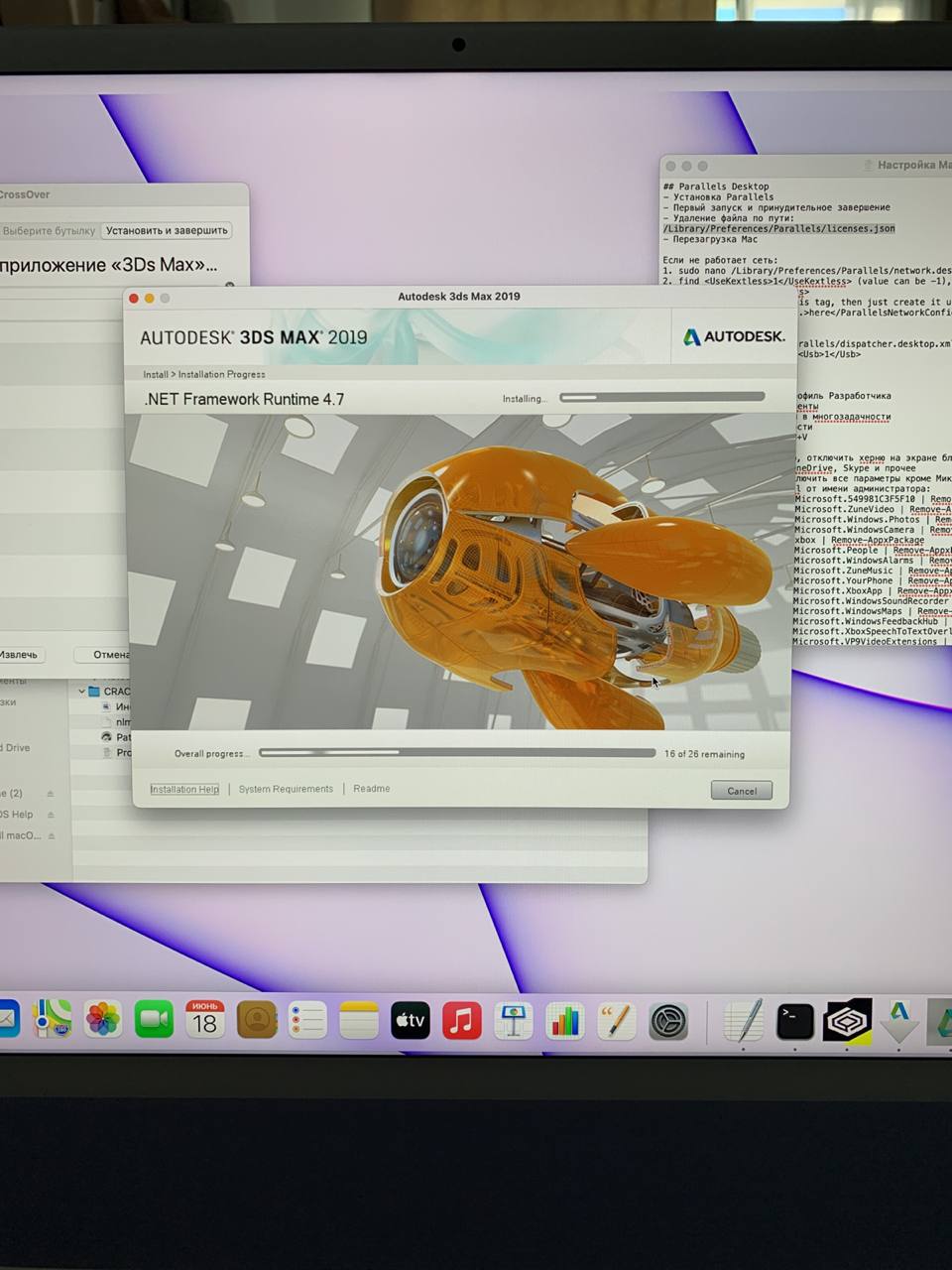Launch Numbers from the Dock
This screenshot has width=952, height=1270.
click(x=565, y=1021)
